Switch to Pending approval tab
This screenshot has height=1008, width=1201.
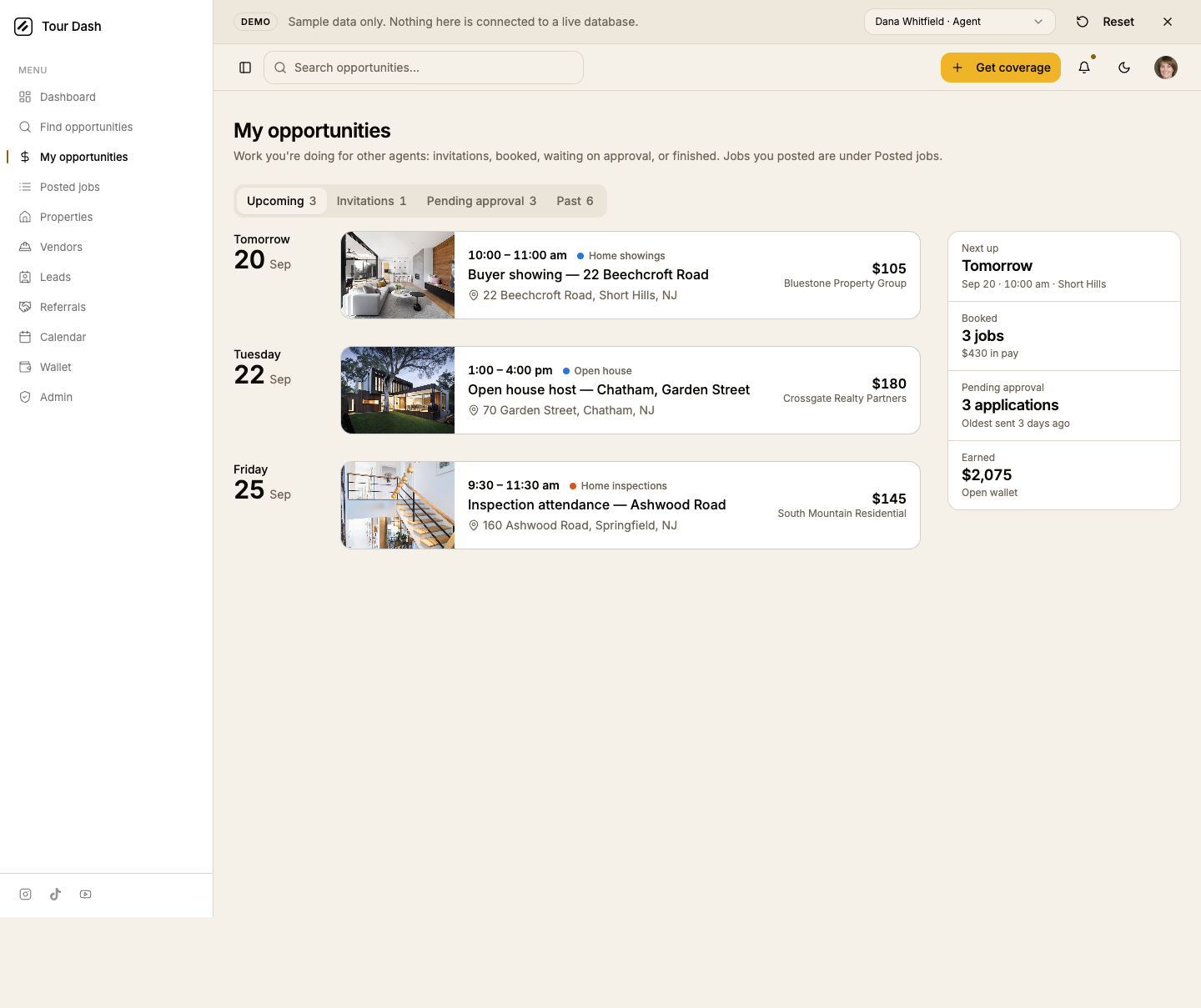pyautogui.click(x=482, y=201)
